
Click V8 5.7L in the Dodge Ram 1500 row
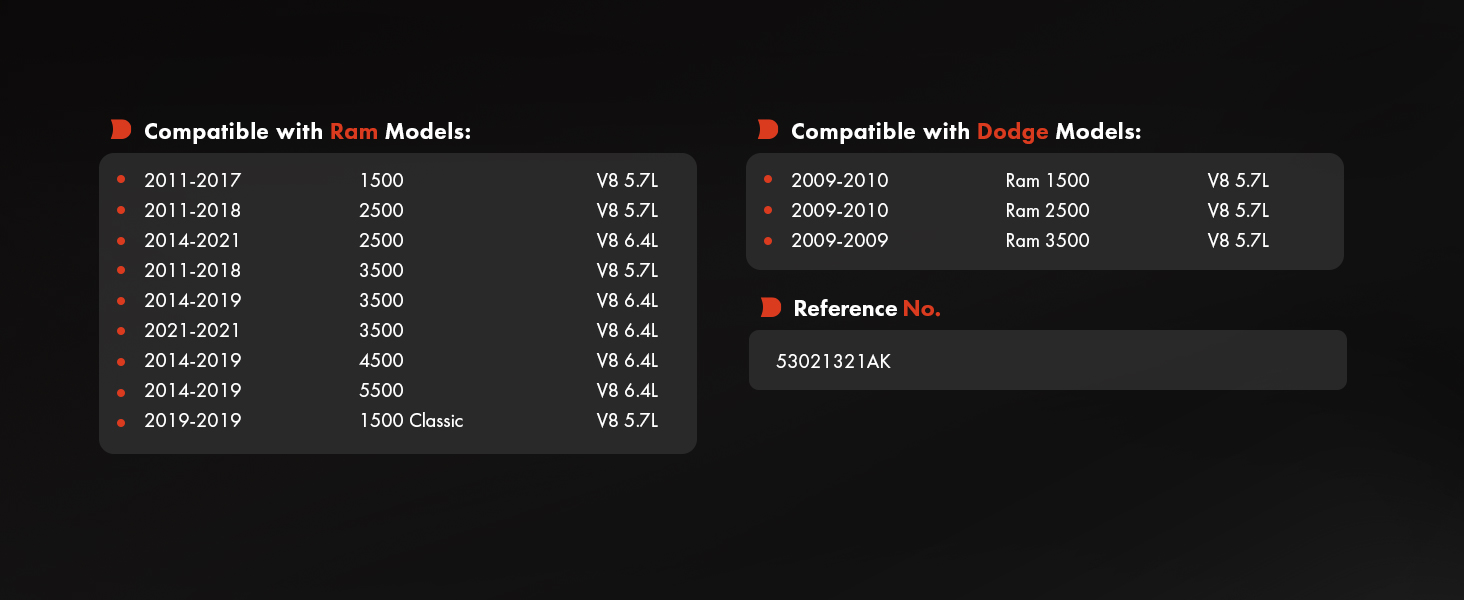tap(1238, 181)
